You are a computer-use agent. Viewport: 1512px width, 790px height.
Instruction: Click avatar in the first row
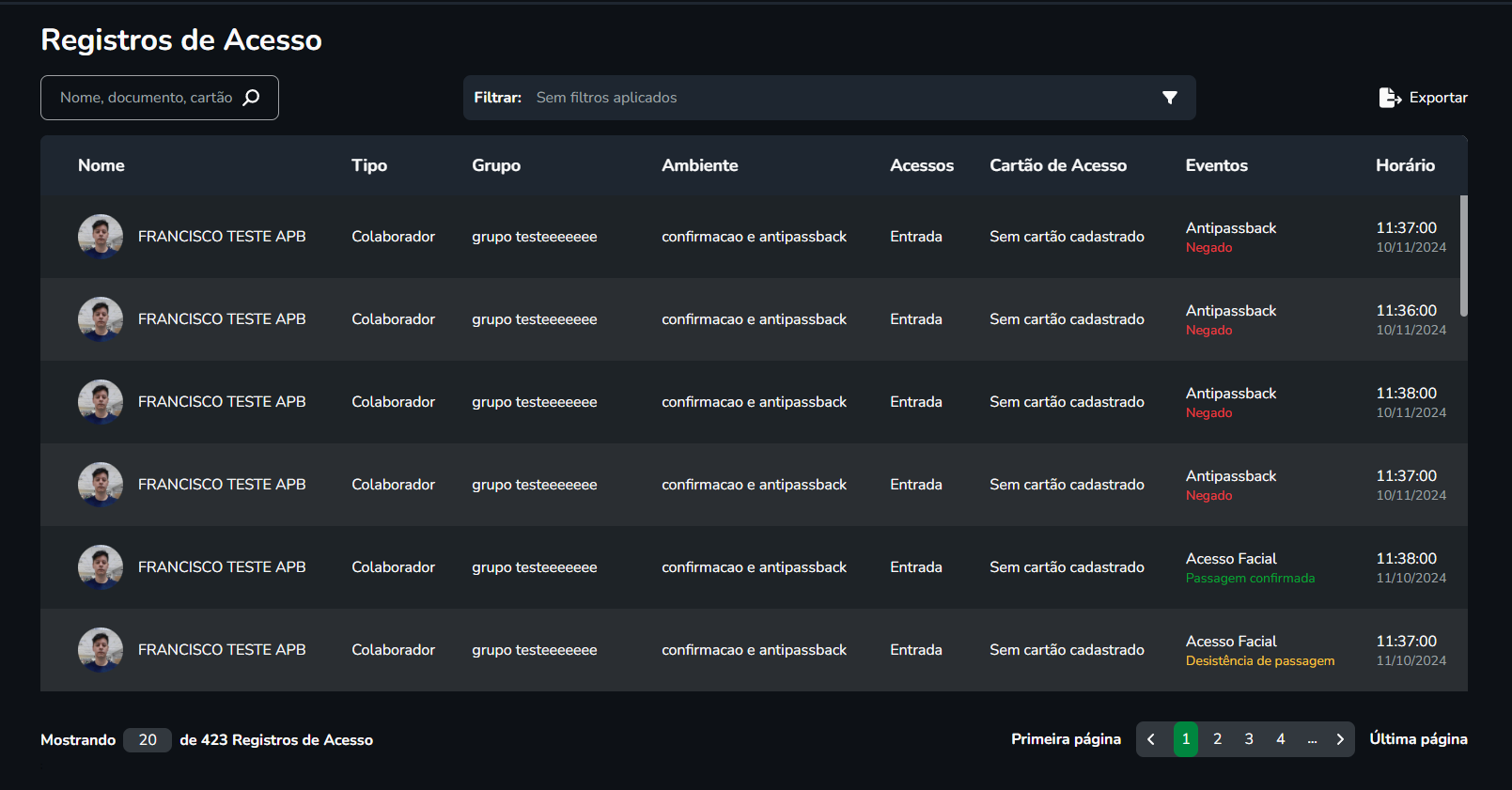(x=101, y=237)
